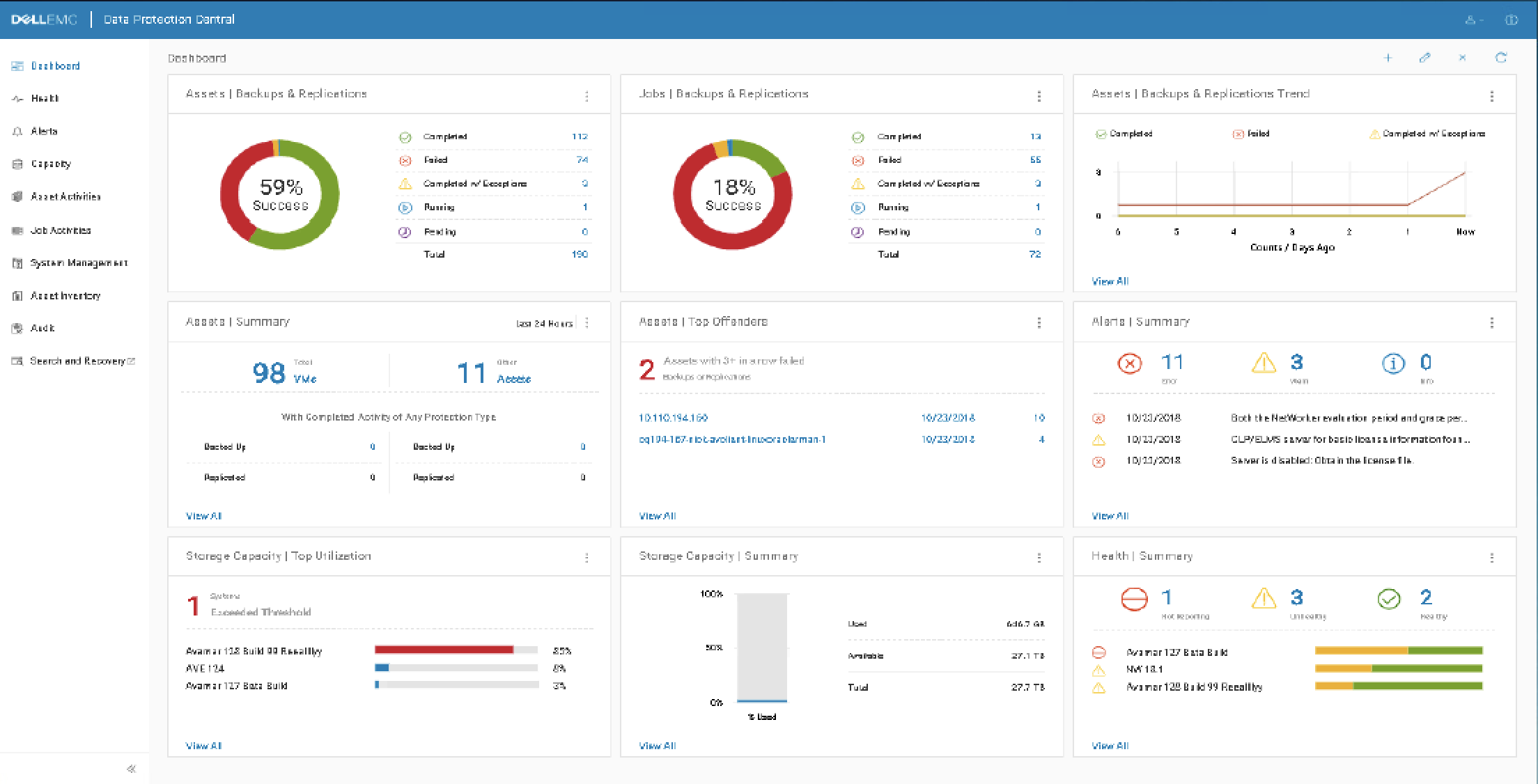
Task: Open Assets Backups & Replications widget menu
Action: point(587,96)
